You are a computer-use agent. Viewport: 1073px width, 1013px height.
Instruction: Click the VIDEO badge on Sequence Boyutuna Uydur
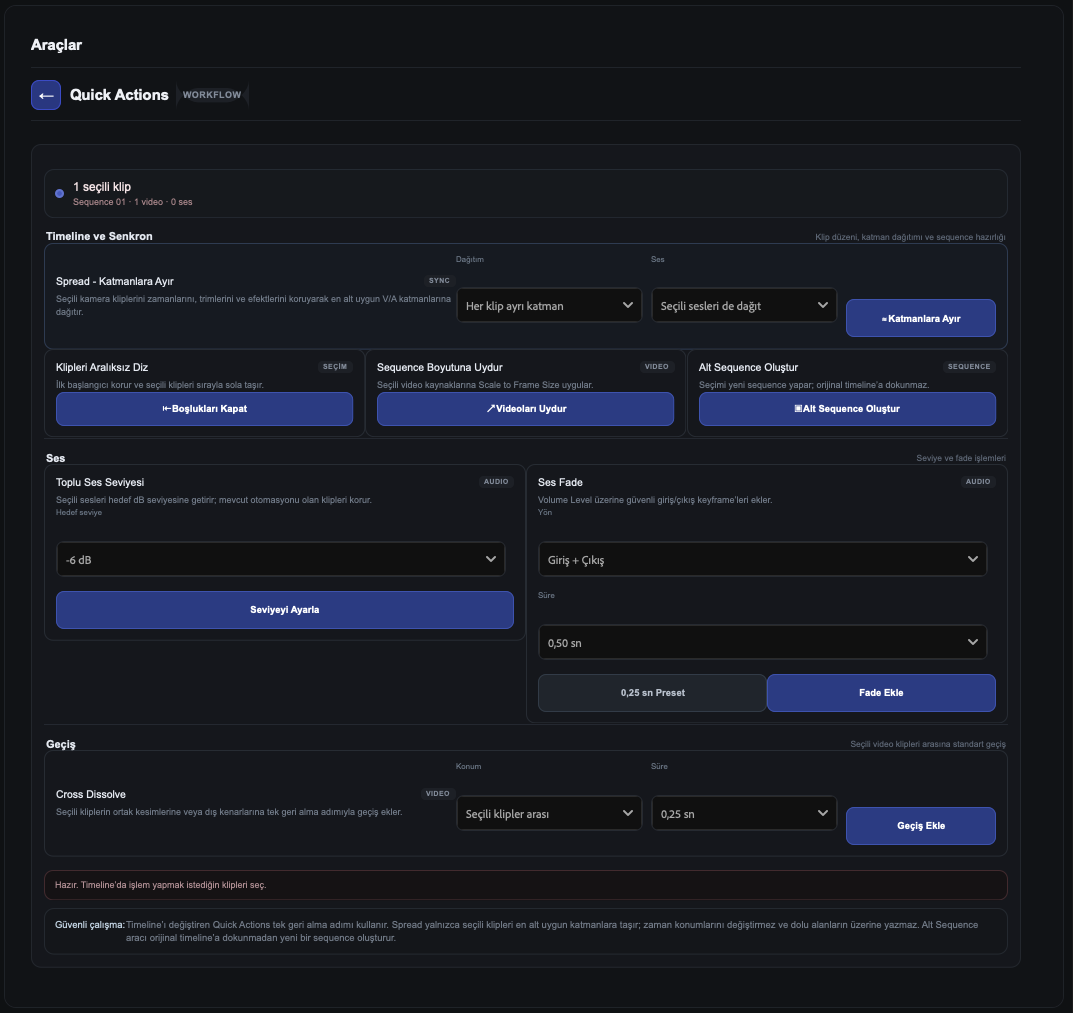point(656,367)
